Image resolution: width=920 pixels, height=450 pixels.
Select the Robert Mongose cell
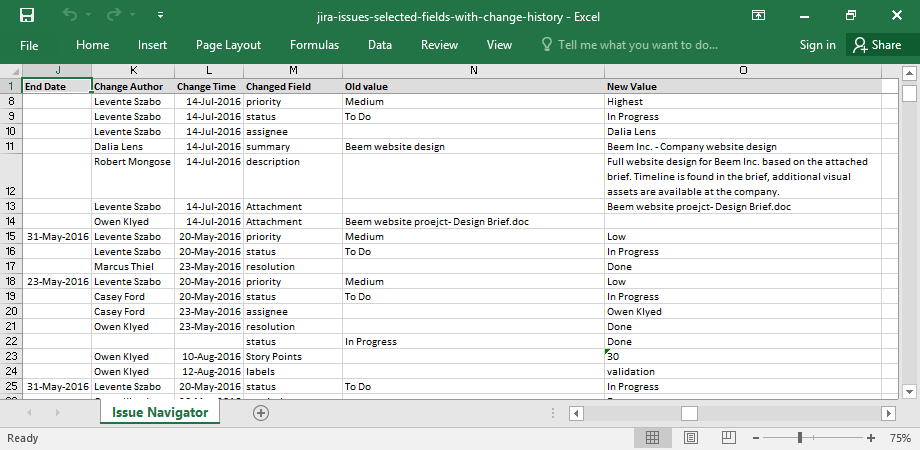pos(133,177)
